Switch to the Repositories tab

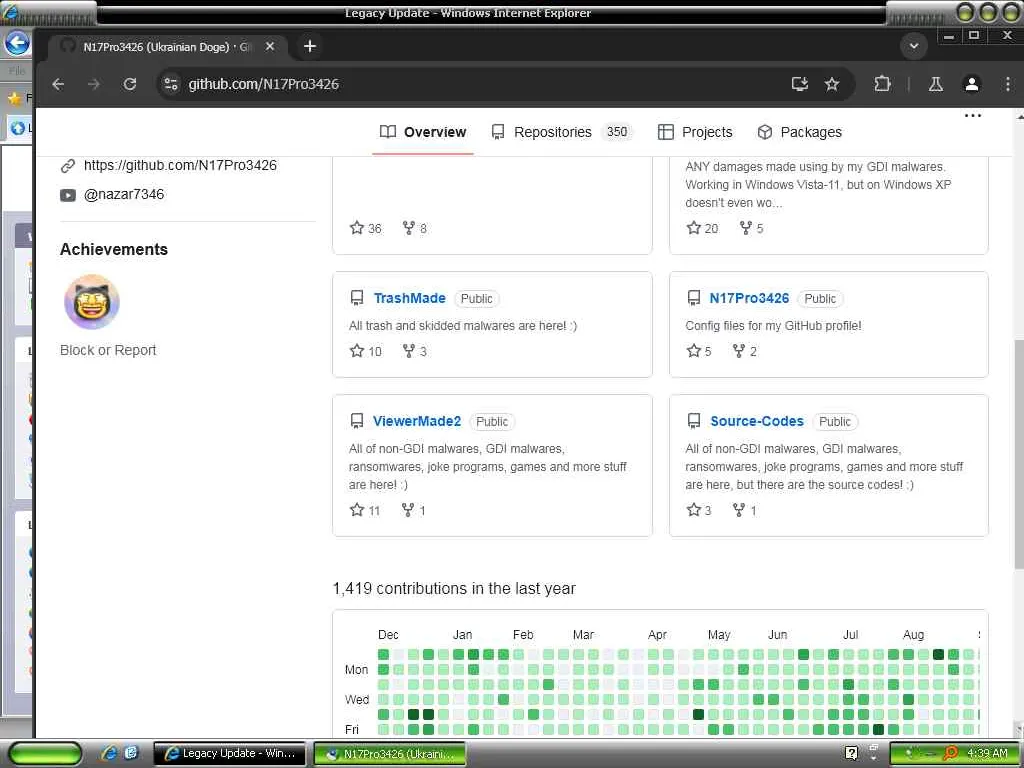coord(561,133)
